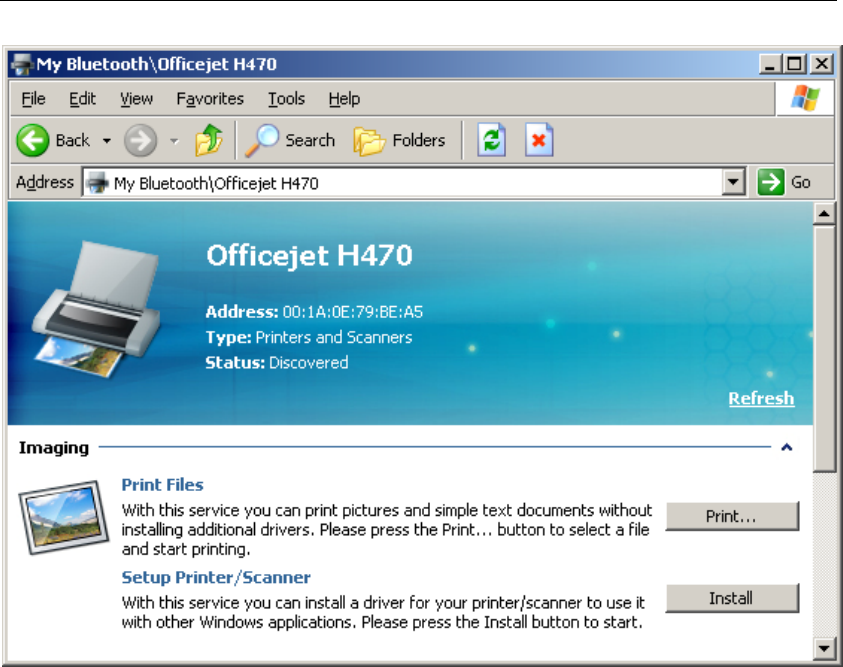Maximize the Officejet H470 window

tap(795, 64)
